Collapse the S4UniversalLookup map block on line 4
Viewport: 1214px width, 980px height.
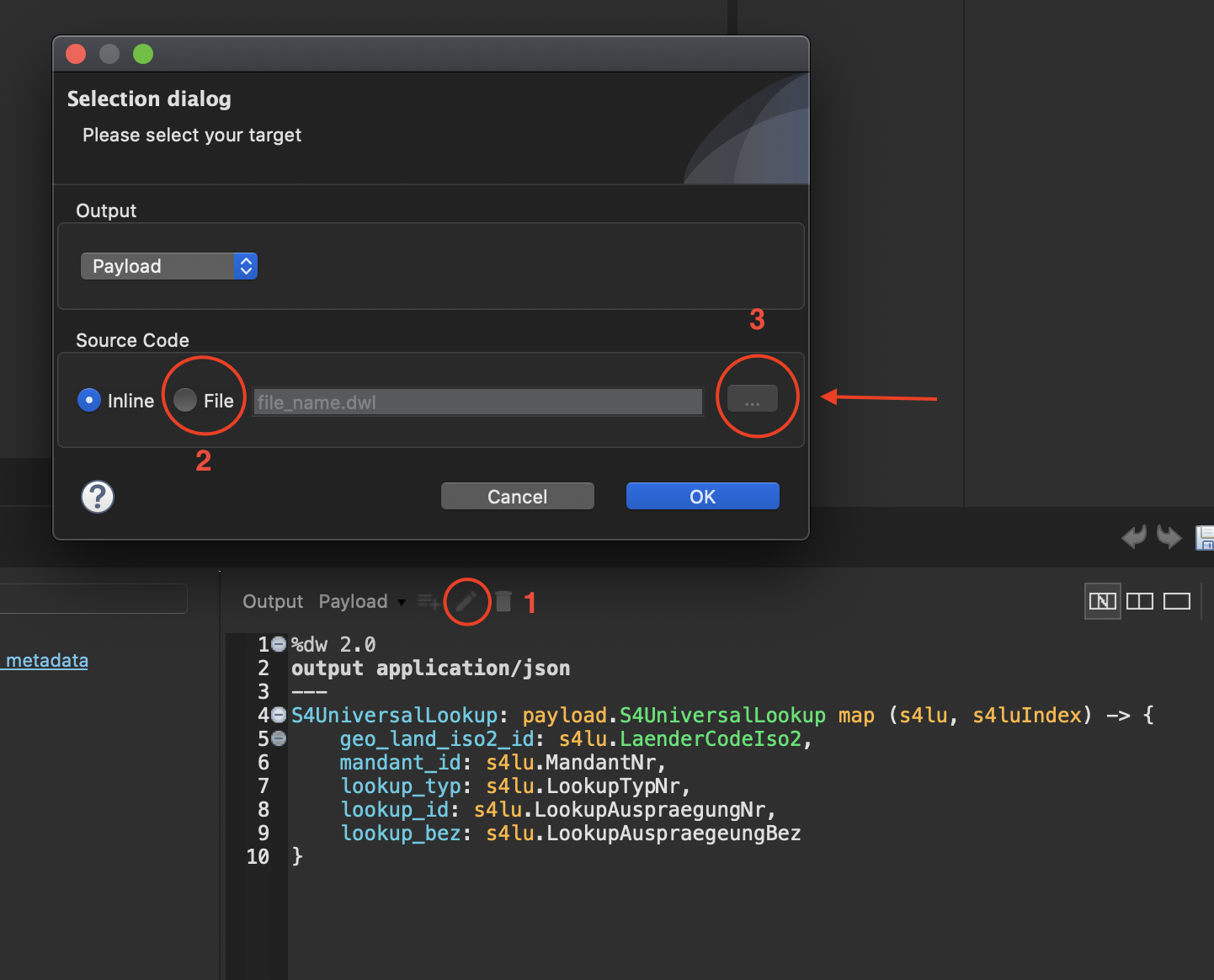278,715
